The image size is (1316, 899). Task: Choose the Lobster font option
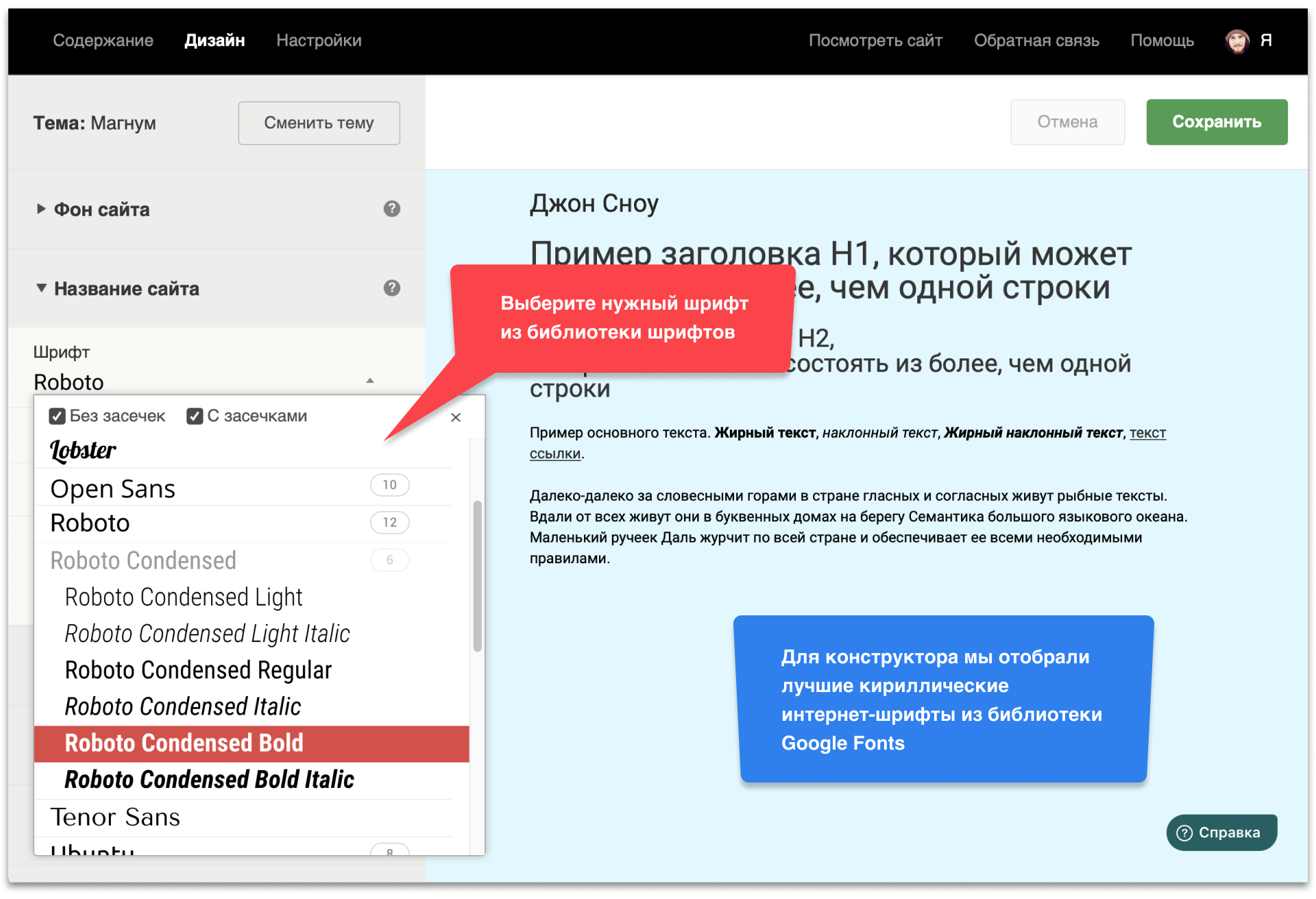[x=83, y=450]
